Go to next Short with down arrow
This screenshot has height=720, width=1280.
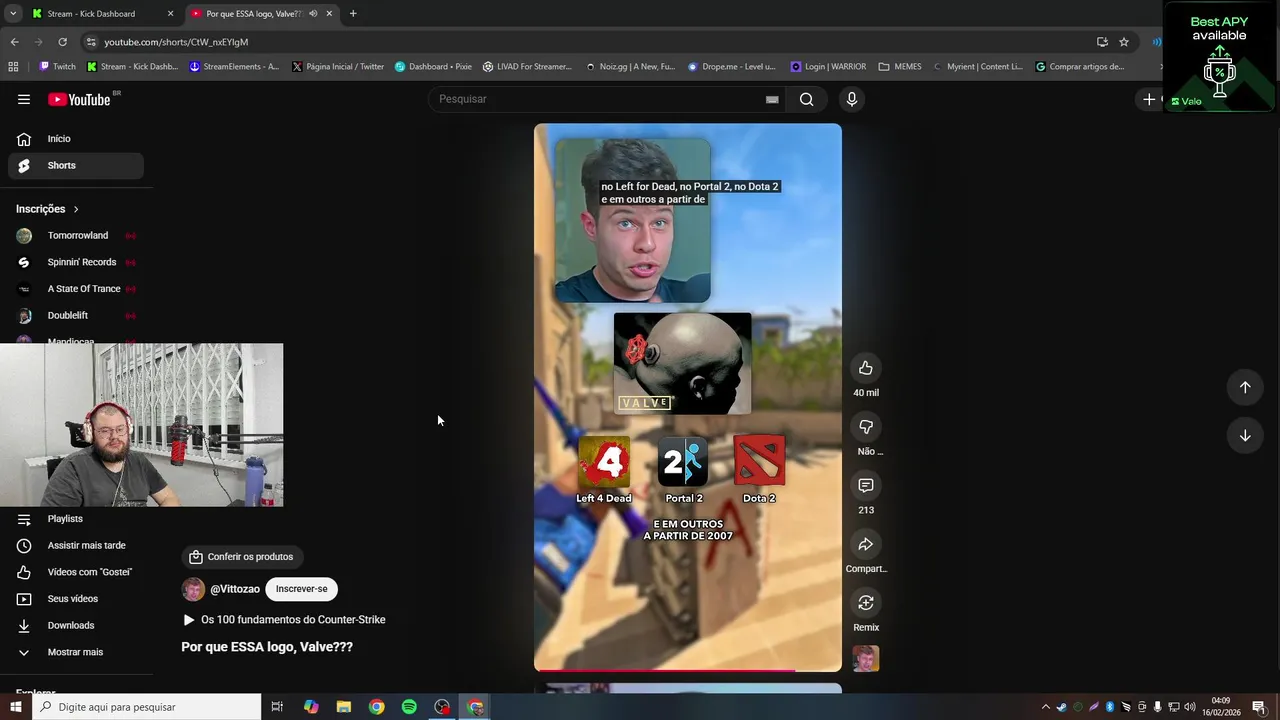1245,435
